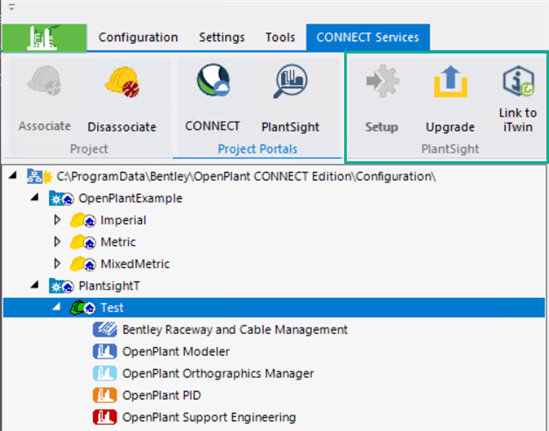The image size is (549, 431).
Task: Open the green File backstage button
Action: pos(44,38)
